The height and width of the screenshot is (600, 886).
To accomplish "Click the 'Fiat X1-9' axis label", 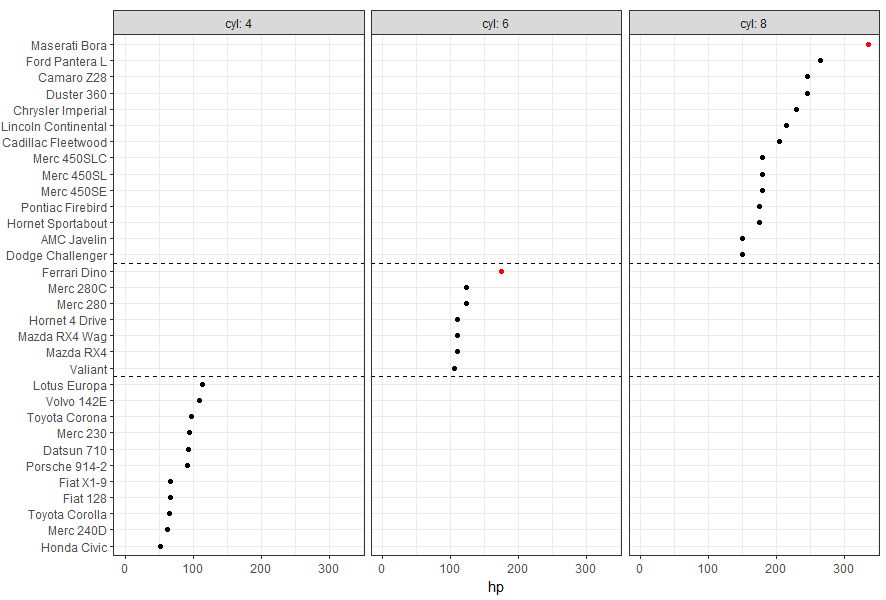I will (82, 482).
